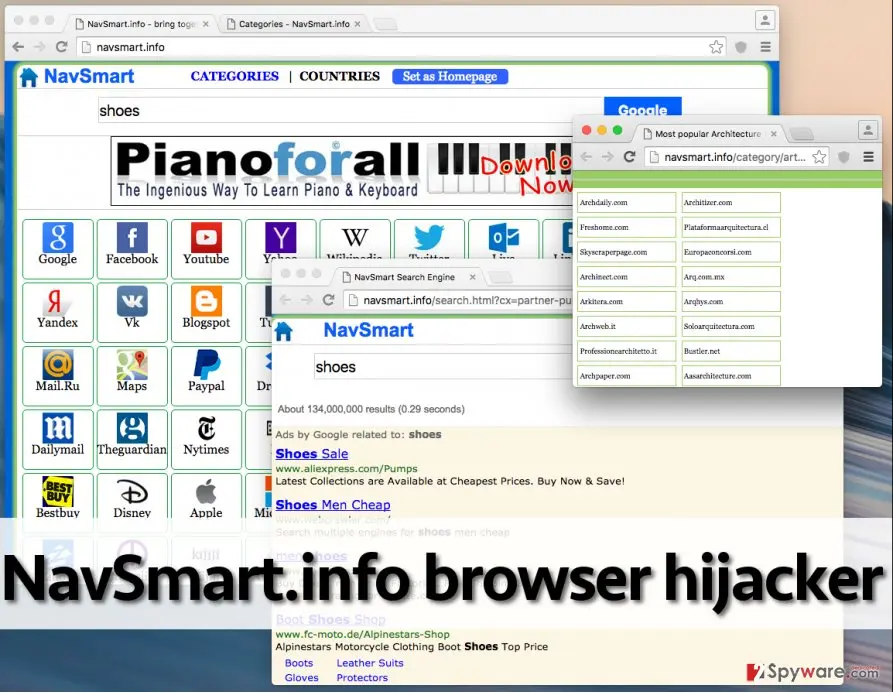This screenshot has height=693, width=893.
Task: Reload the NavSmart Search Engine window
Action: click(329, 300)
